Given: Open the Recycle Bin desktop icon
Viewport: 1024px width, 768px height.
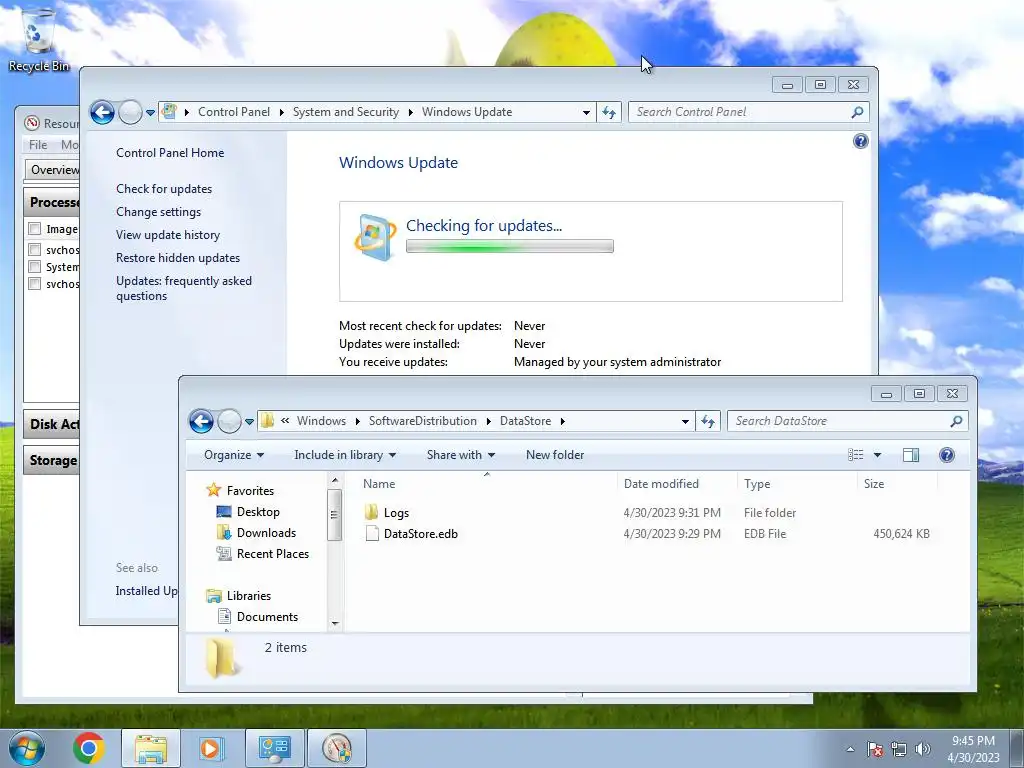Looking at the screenshot, I should 39,38.
